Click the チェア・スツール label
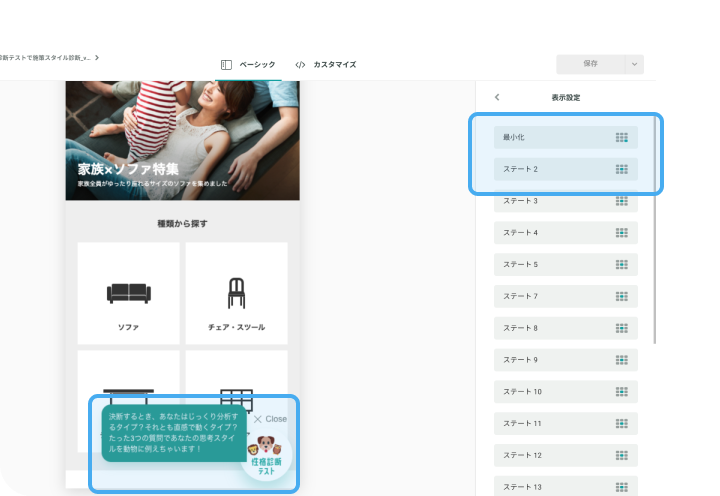This screenshot has height=496, width=720. [236, 327]
